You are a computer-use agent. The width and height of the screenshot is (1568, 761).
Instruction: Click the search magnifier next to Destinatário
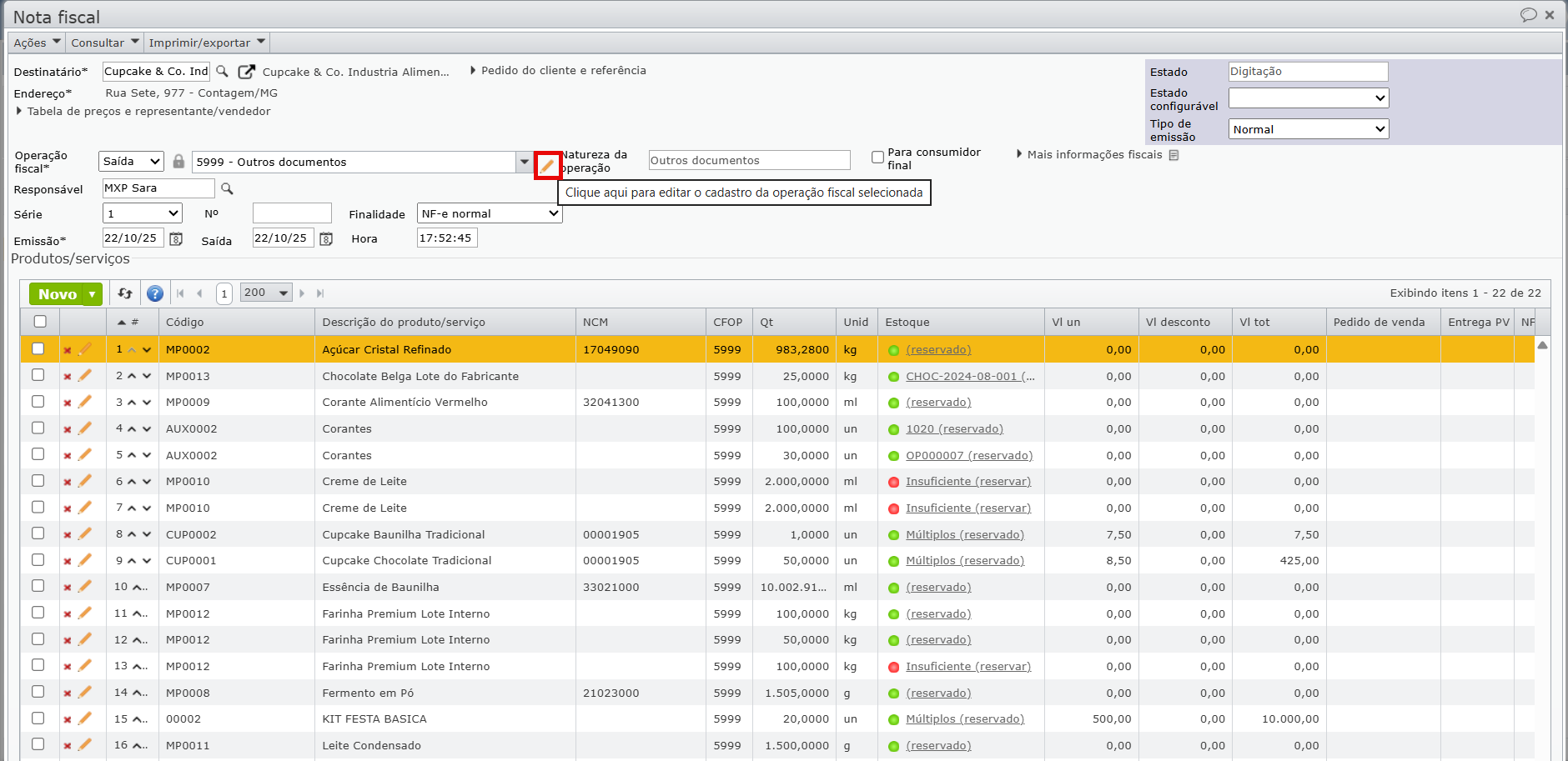tap(223, 72)
